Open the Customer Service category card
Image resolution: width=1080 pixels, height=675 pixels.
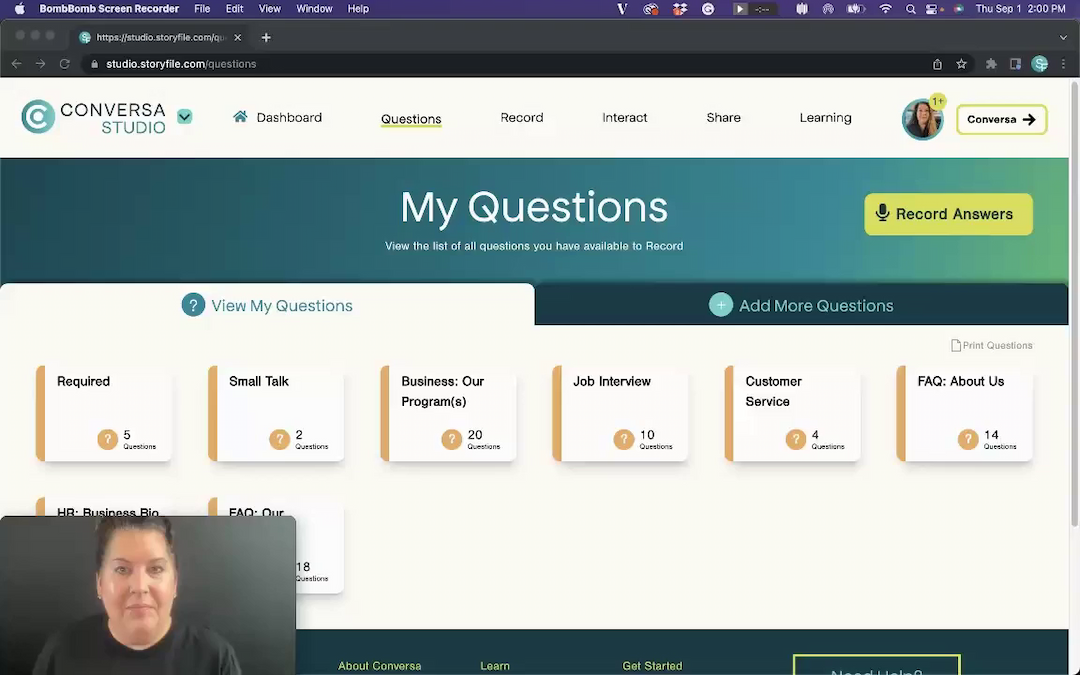click(x=792, y=413)
